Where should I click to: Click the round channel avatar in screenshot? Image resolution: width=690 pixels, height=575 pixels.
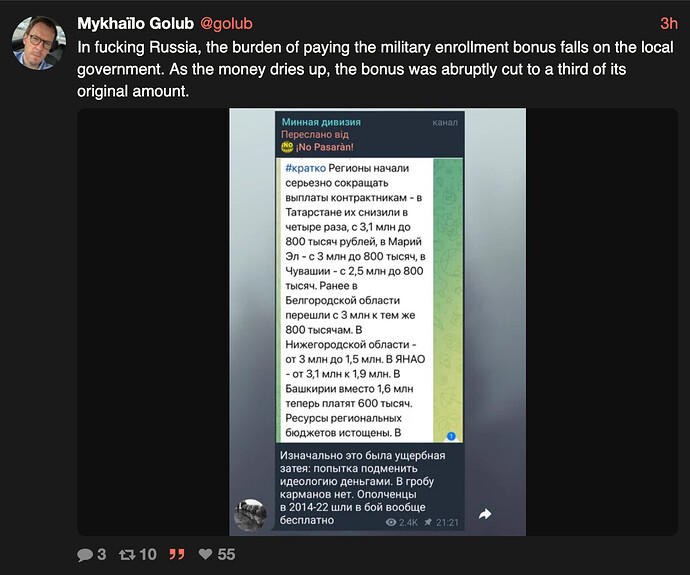pos(250,515)
